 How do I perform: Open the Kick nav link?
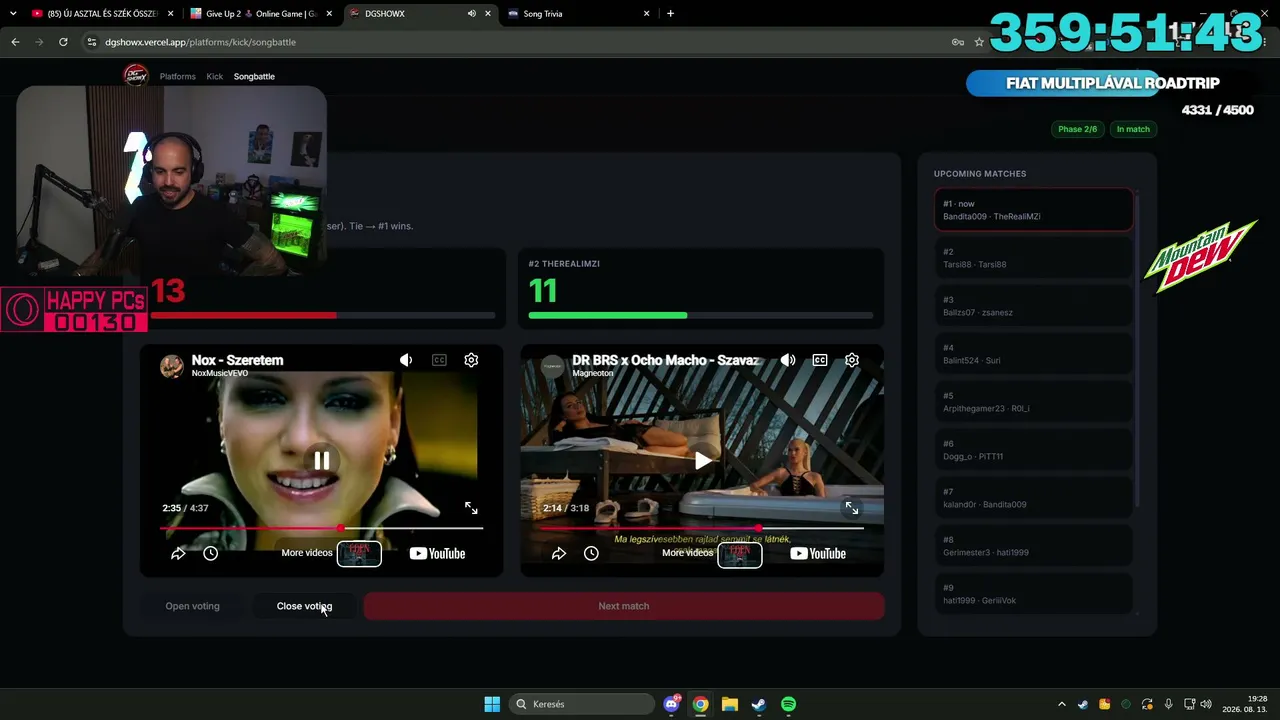point(215,76)
